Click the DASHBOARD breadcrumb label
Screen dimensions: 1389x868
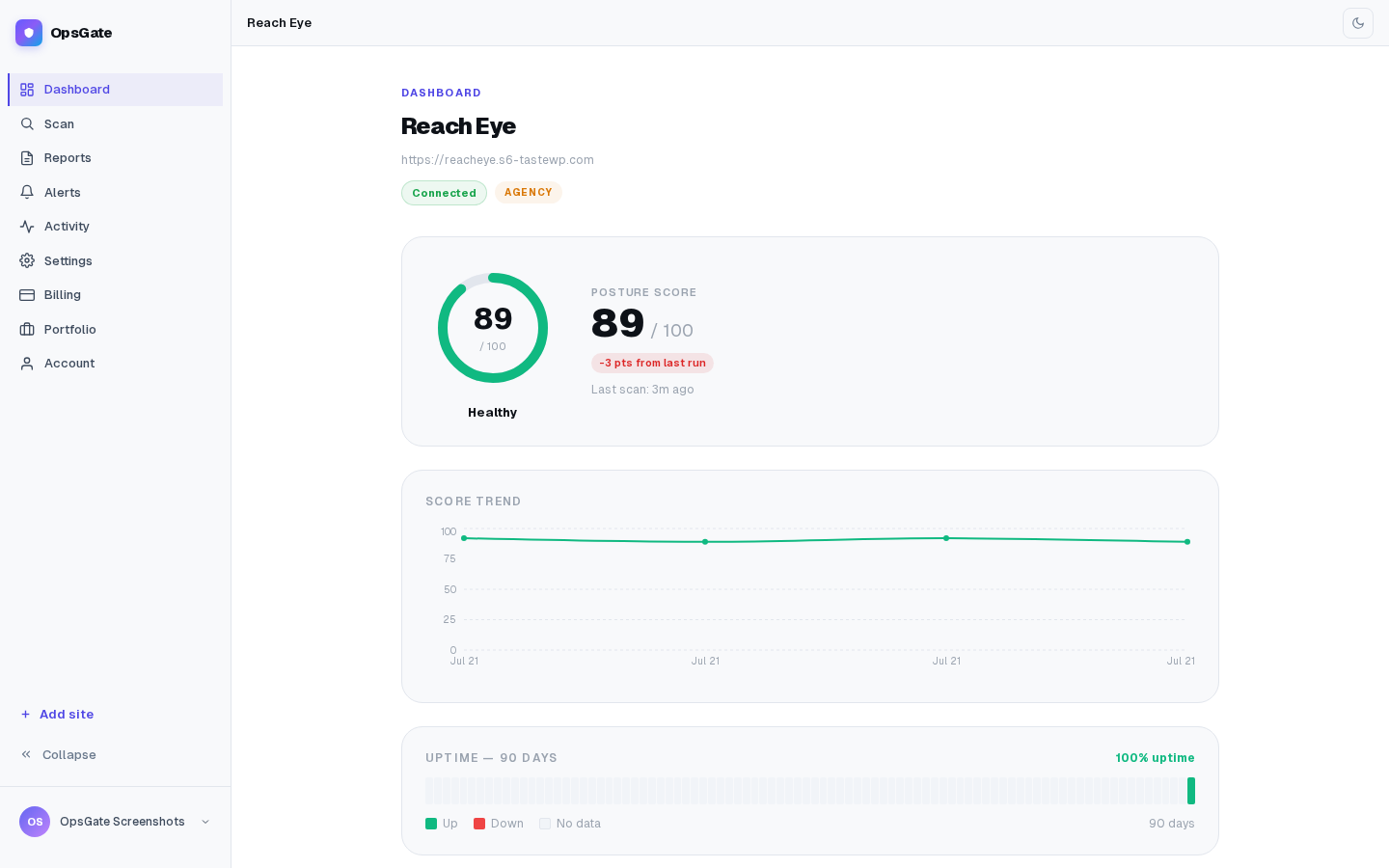tap(441, 93)
